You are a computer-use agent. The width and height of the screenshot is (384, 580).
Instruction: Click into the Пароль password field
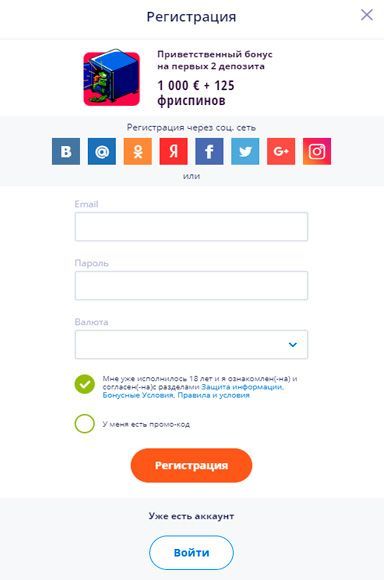[x=191, y=286]
